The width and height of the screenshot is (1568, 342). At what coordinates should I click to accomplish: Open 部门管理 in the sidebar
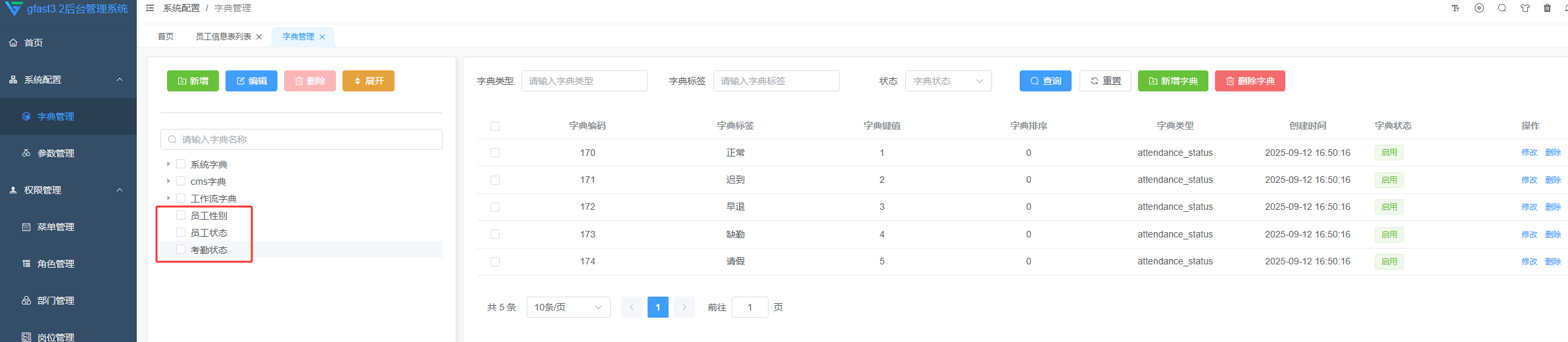click(68, 301)
